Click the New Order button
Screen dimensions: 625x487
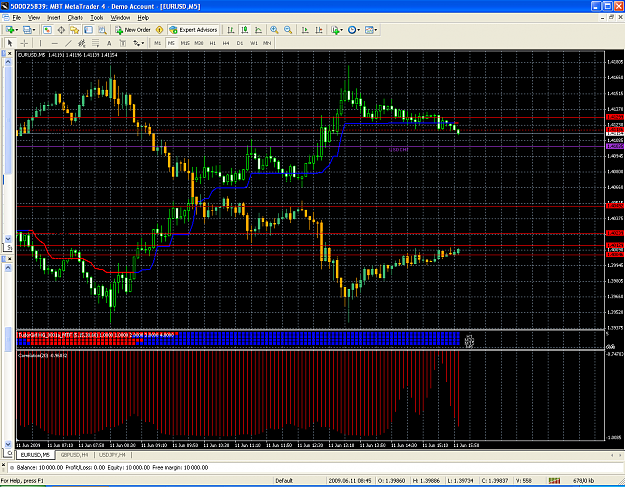(x=133, y=30)
